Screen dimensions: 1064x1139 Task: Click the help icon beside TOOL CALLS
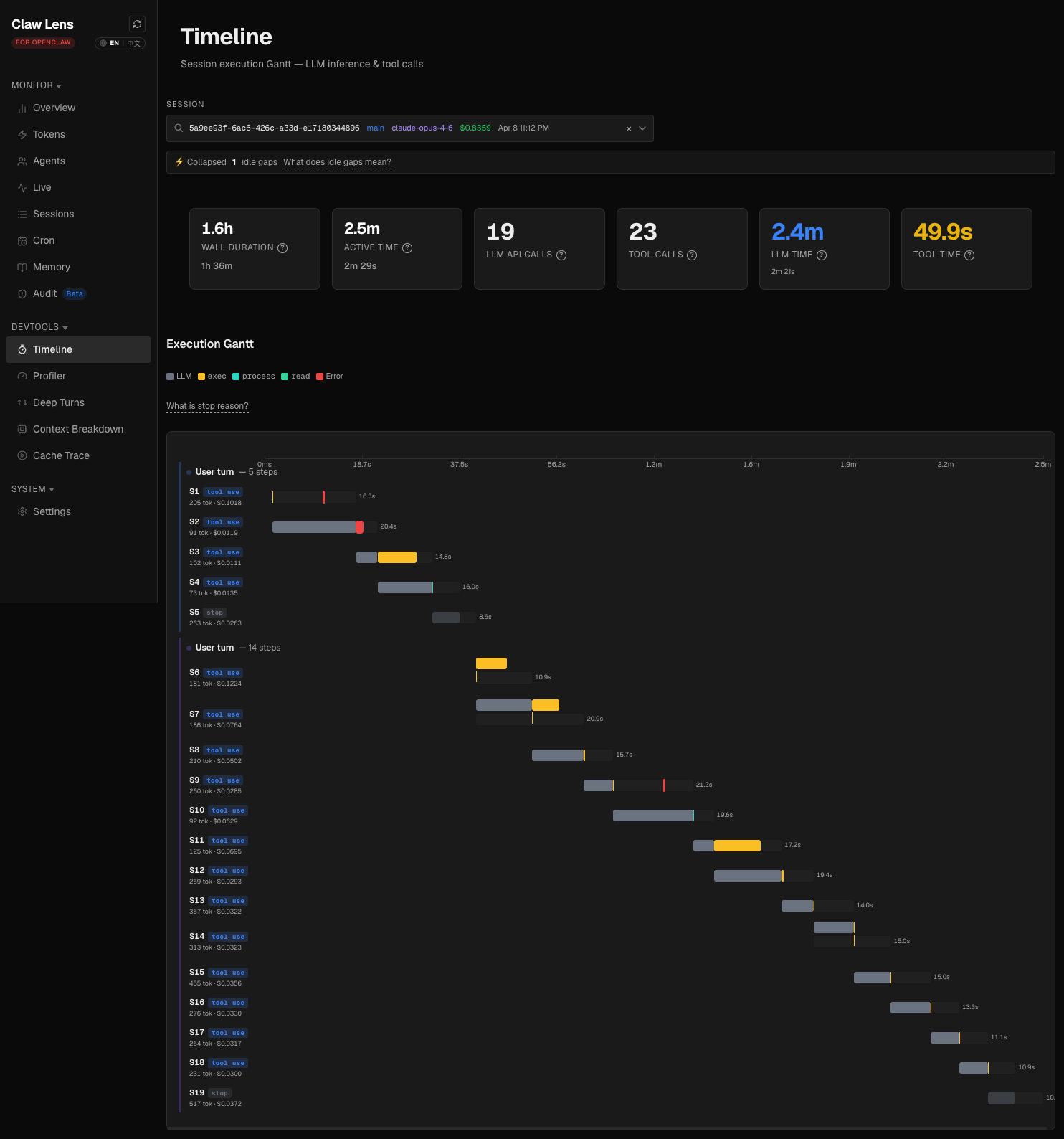point(692,255)
